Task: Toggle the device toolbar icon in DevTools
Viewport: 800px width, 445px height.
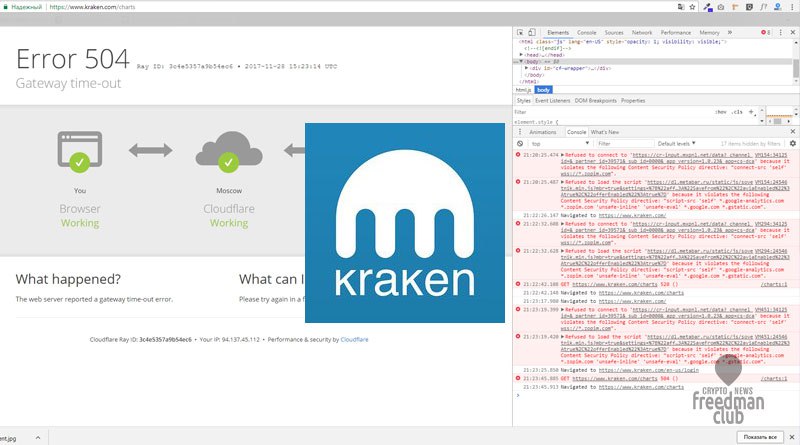Action: tap(532, 32)
